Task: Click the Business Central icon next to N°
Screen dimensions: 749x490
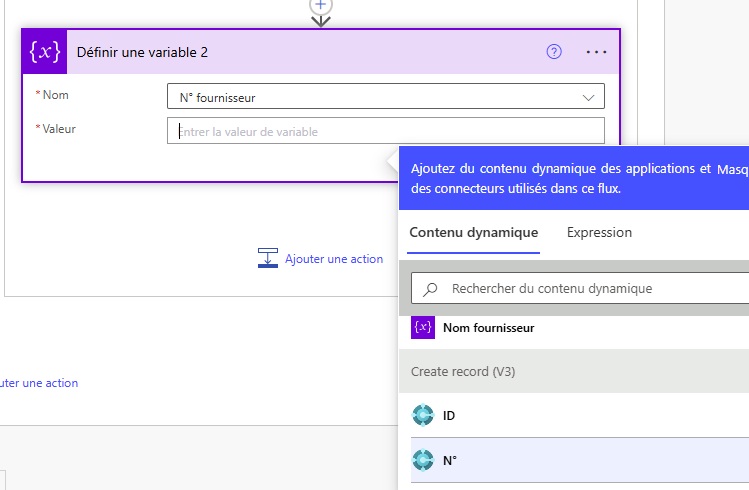Action: (423, 461)
